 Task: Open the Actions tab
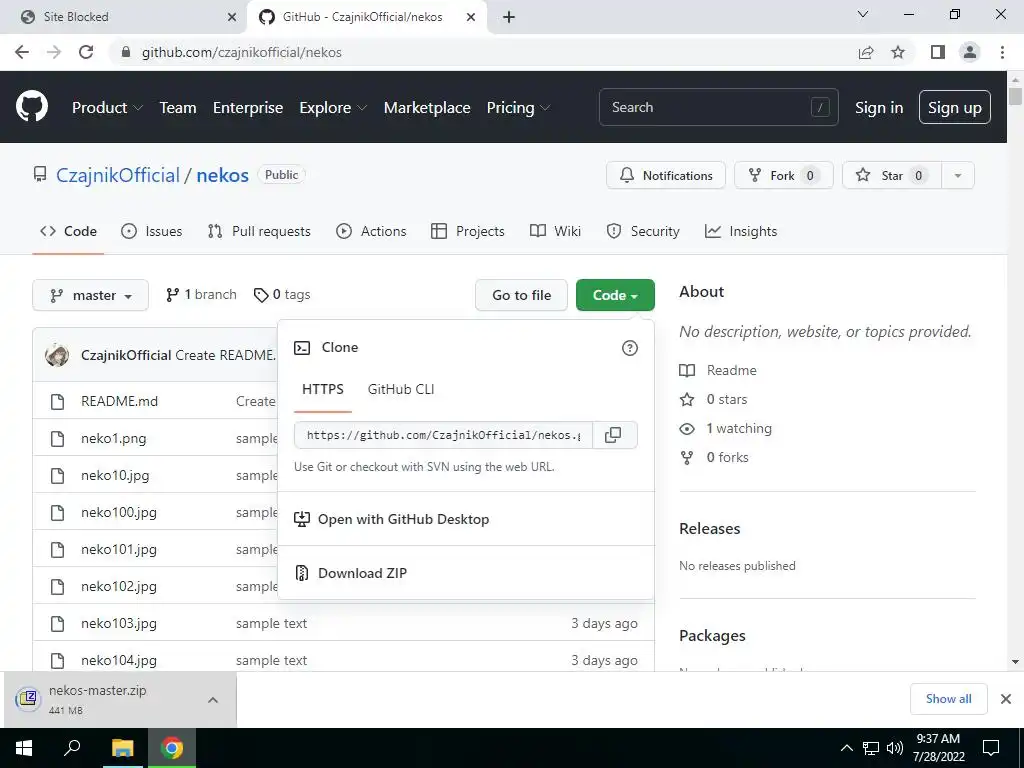[x=371, y=231]
